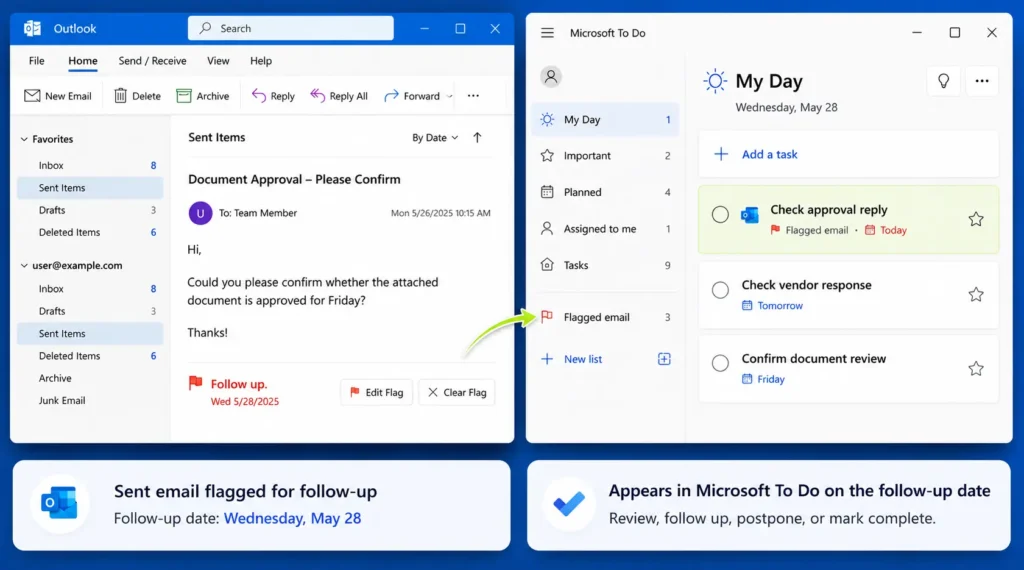This screenshot has height=570, width=1024.
Task: Open Sent Items under user@example.com
Action: coord(90,333)
